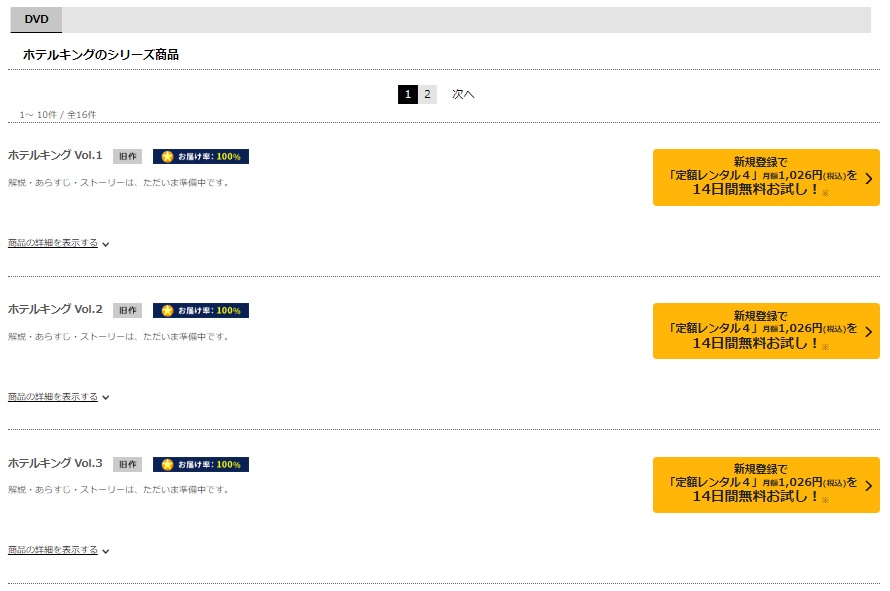Expand product details for ホテルキング Vol.2
Viewport: 890px width, 591px height.
(x=58, y=397)
